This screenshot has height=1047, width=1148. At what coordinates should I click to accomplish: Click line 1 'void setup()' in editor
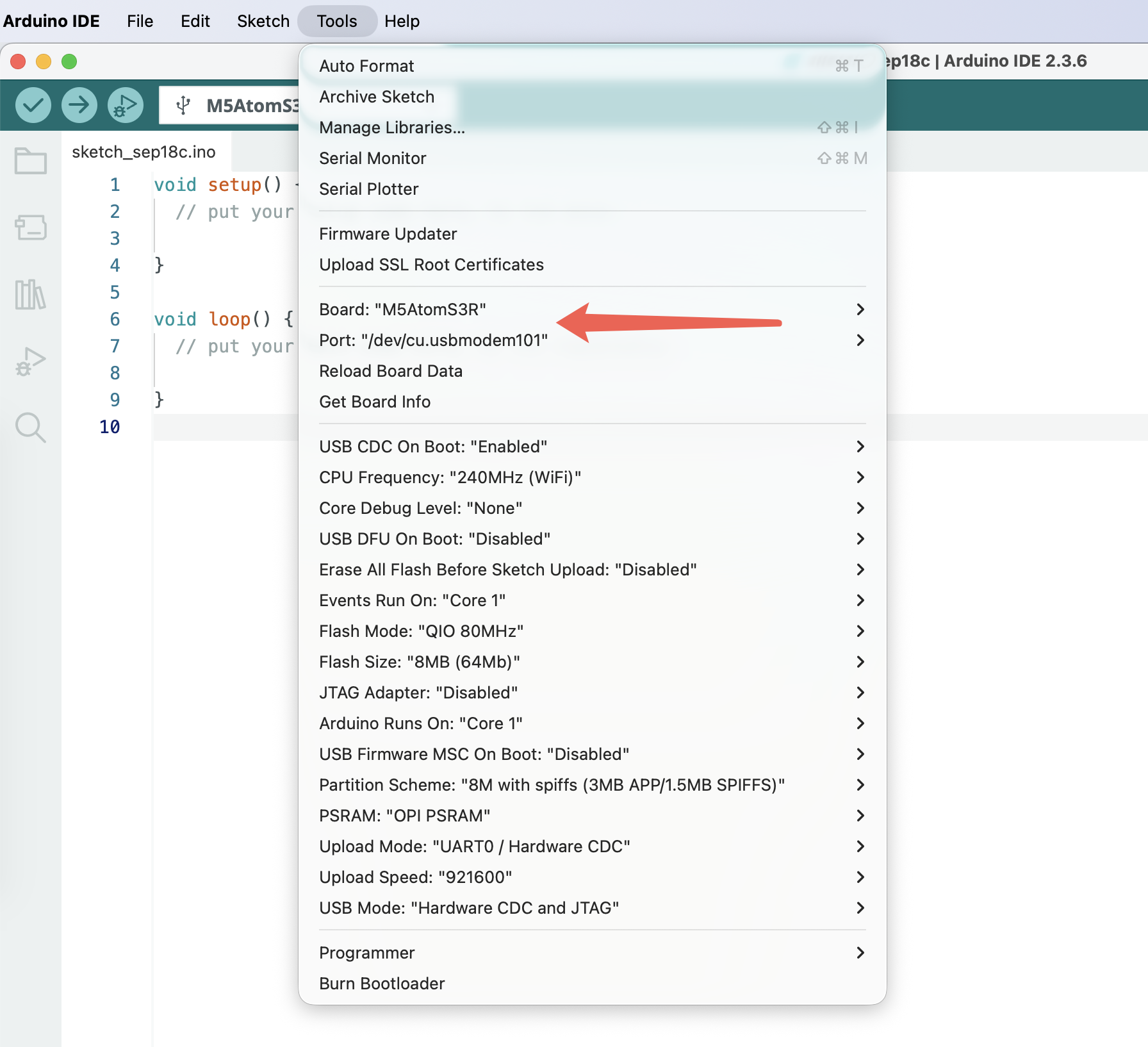(218, 185)
